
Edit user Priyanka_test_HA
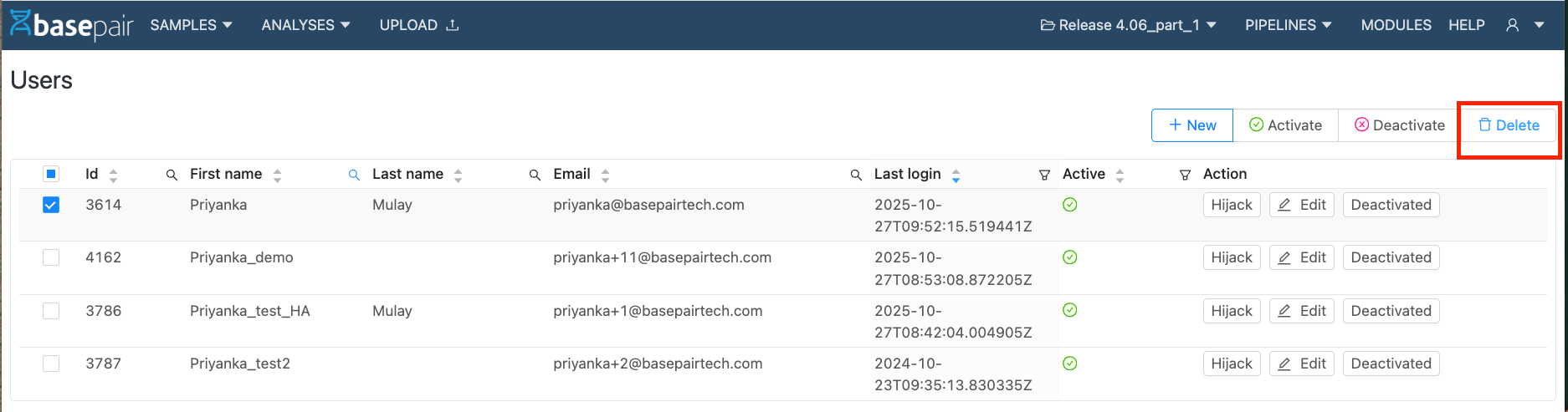click(1301, 311)
